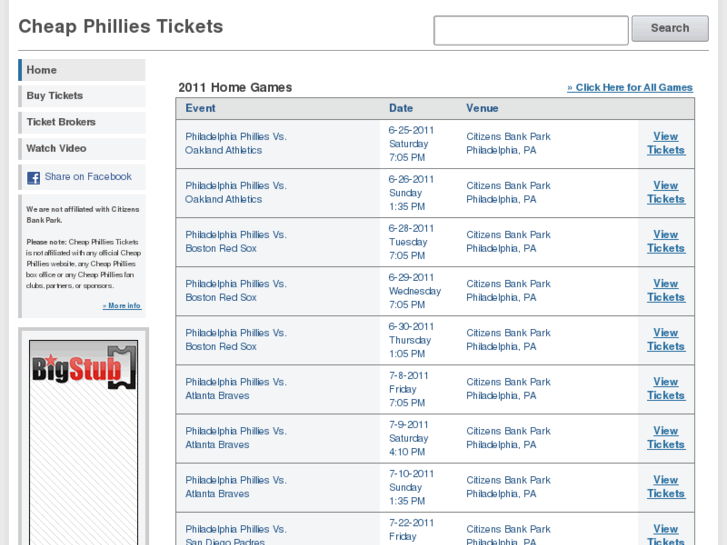View tickets for the 7-8-2011 Atlanta Braves game
Screen dimensions: 727x545
[665, 388]
